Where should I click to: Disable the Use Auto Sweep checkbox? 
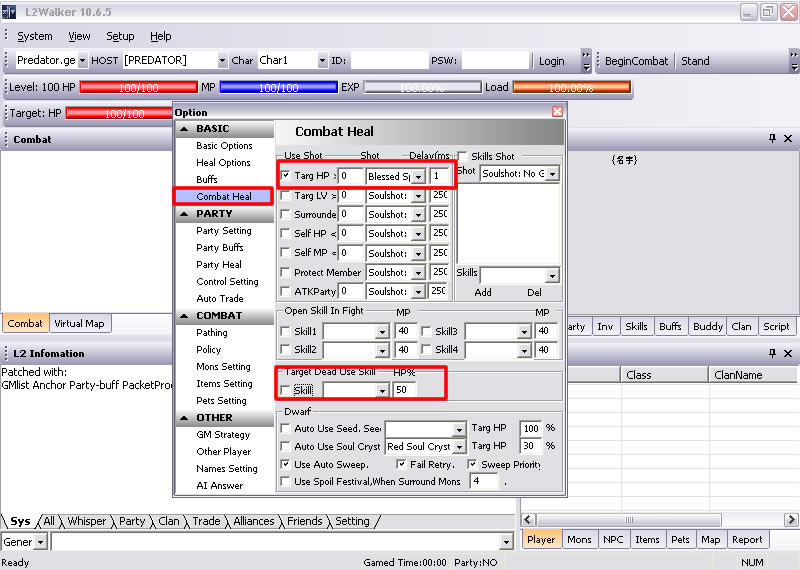pos(287,465)
